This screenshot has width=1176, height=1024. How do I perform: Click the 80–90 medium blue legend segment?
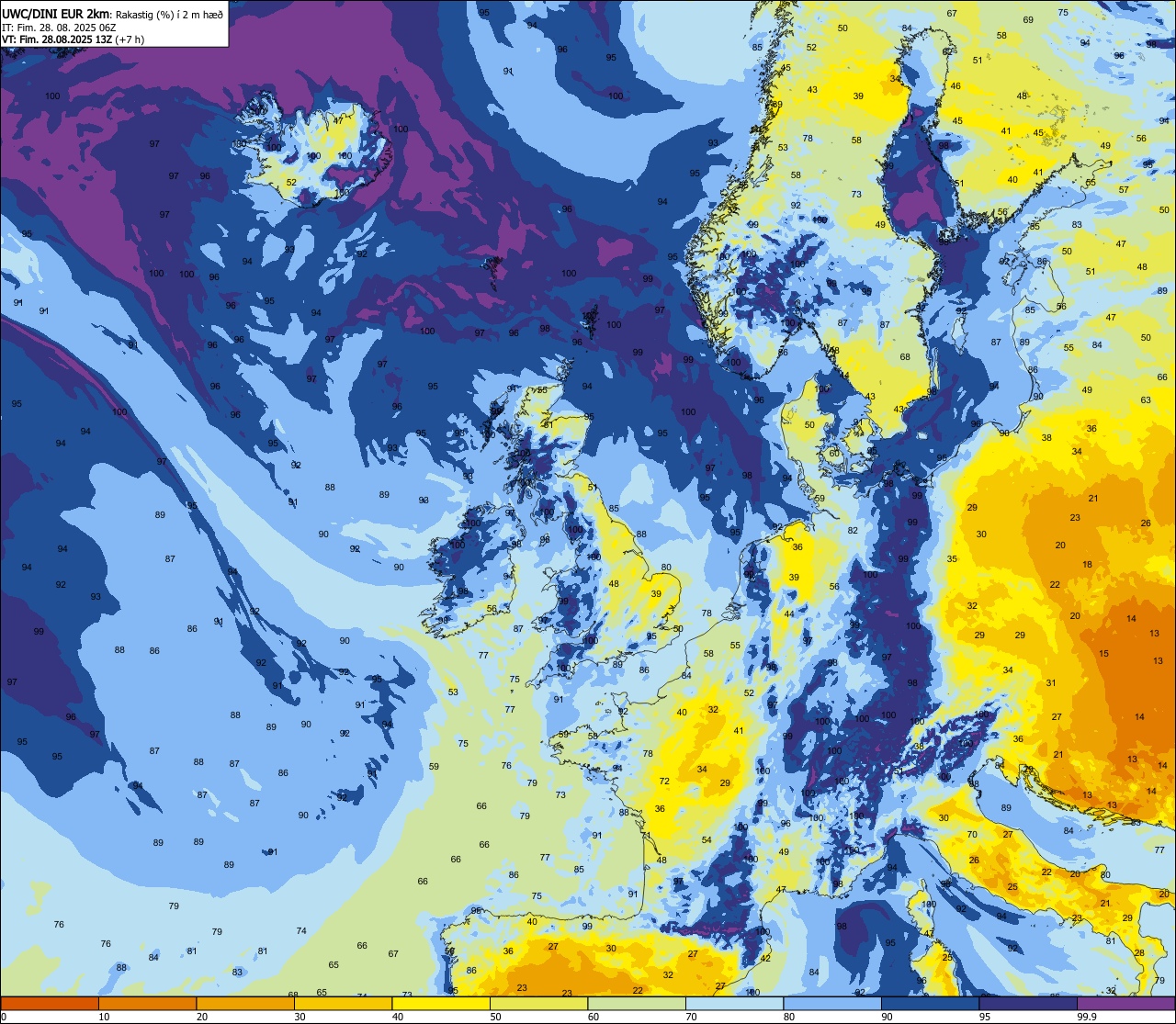[x=832, y=1003]
